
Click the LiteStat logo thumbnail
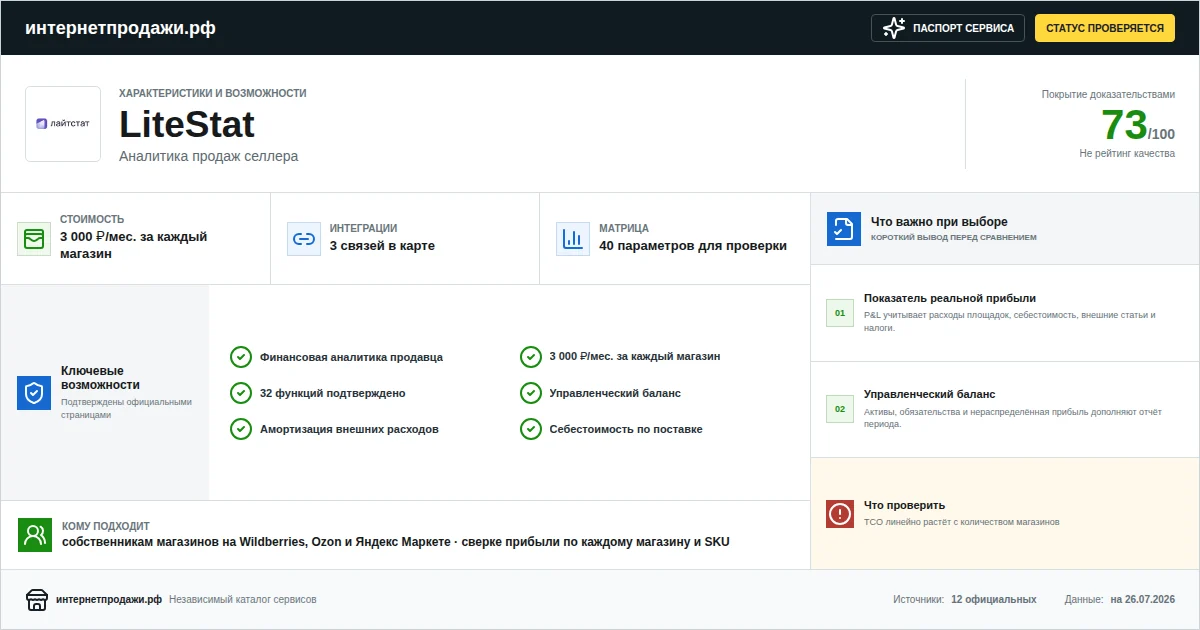pyautogui.click(x=63, y=124)
